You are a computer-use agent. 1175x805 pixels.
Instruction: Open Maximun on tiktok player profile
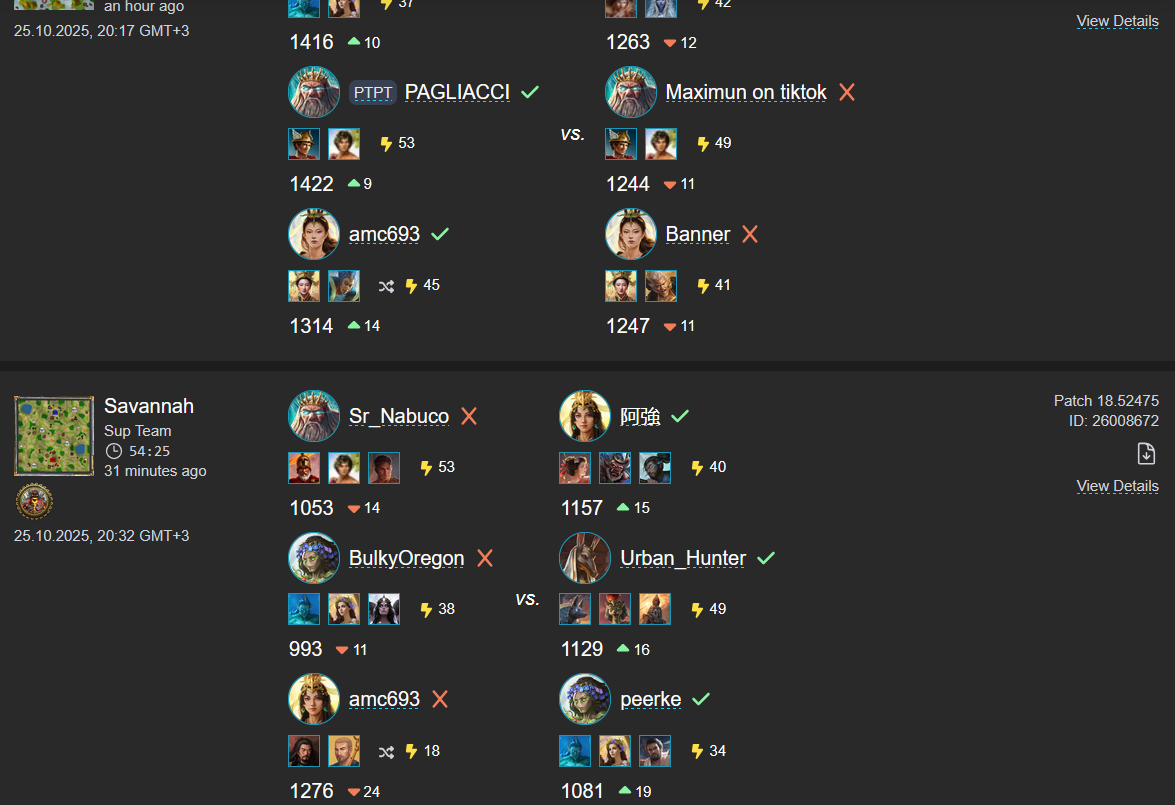(x=746, y=92)
